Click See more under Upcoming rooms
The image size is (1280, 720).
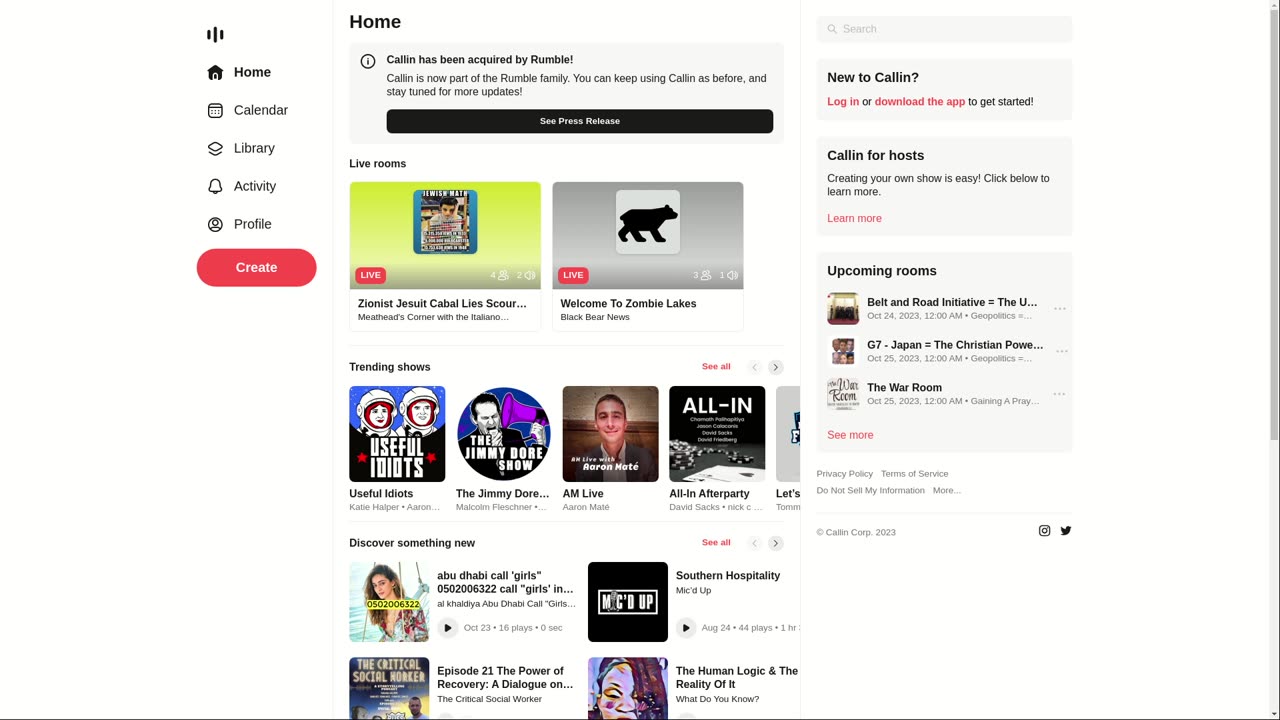850,435
